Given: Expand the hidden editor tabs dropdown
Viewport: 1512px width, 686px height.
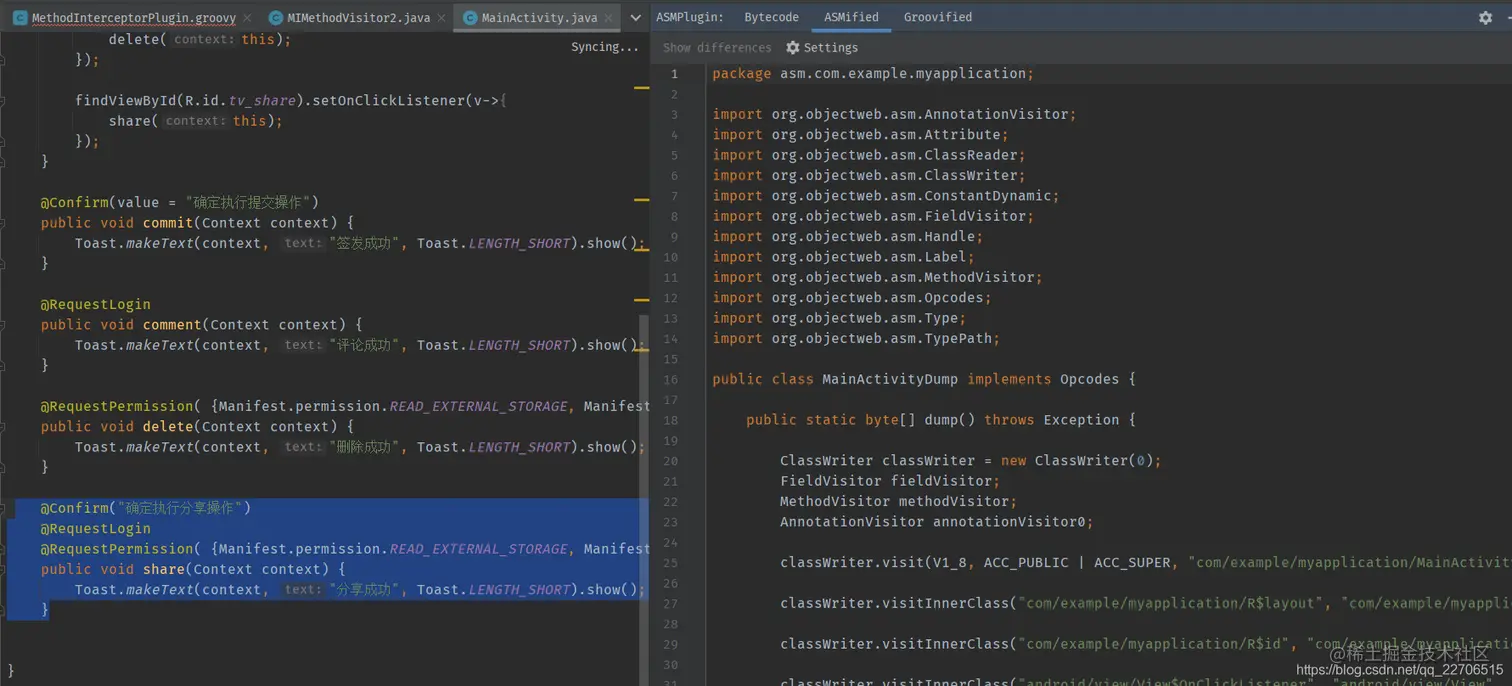Looking at the screenshot, I should click(x=635, y=17).
